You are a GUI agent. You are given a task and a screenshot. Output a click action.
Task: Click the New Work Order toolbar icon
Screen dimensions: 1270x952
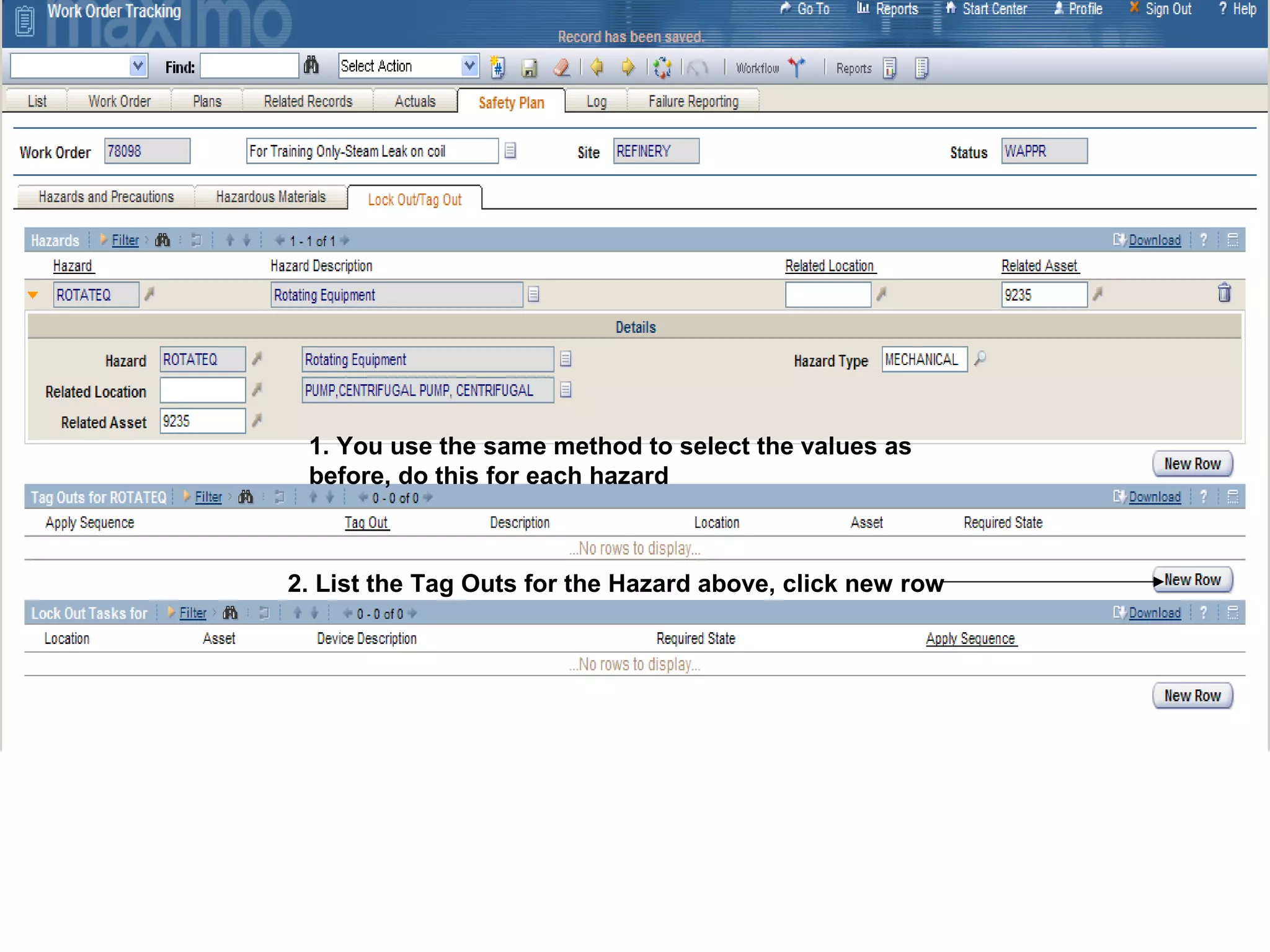pyautogui.click(x=497, y=67)
